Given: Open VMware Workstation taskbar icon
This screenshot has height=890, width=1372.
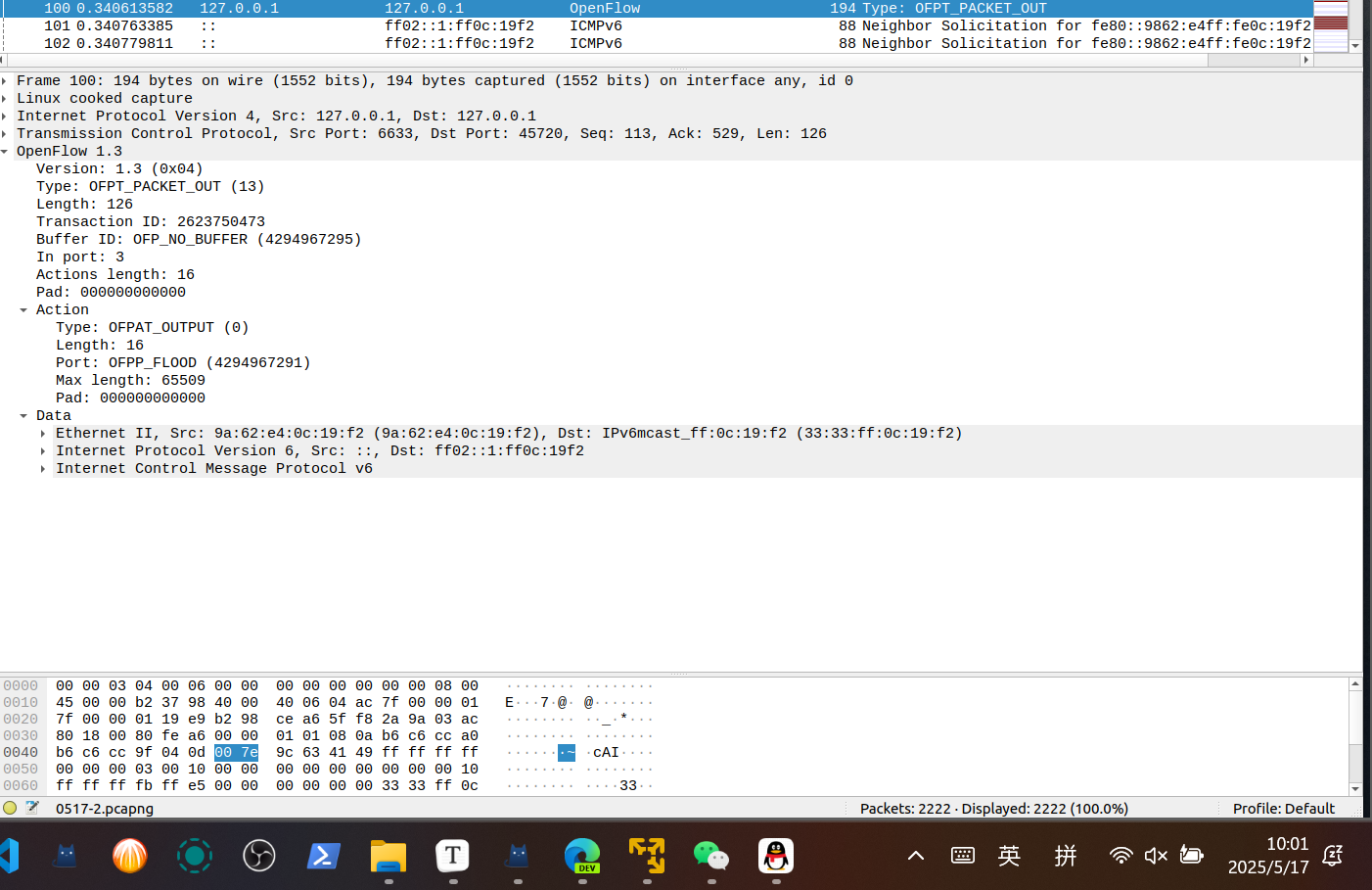Looking at the screenshot, I should click(x=647, y=856).
